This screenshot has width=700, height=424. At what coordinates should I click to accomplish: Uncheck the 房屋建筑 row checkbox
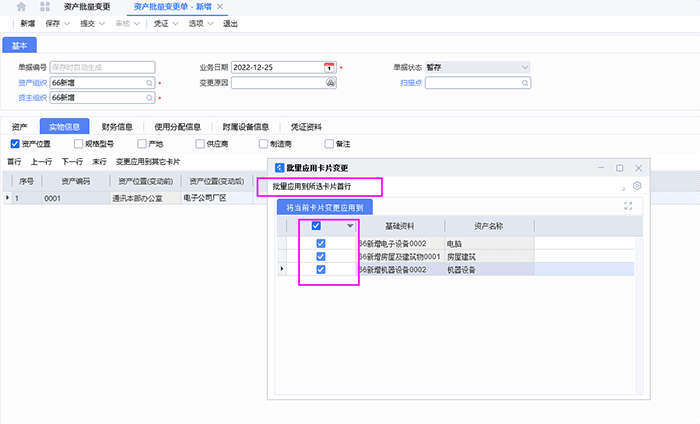(x=321, y=256)
